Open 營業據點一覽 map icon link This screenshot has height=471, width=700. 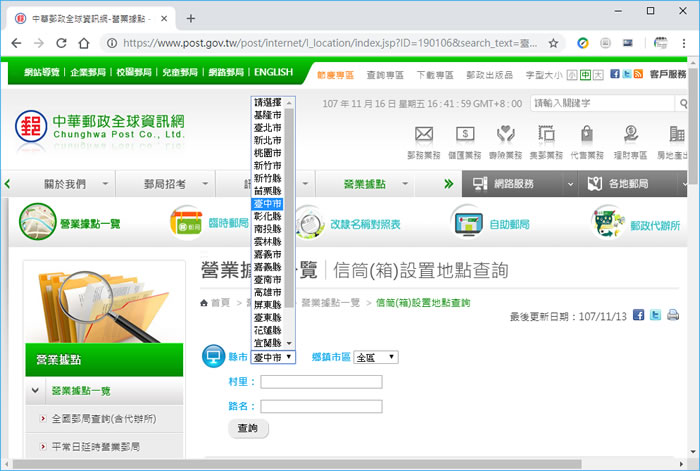[x=70, y=222]
